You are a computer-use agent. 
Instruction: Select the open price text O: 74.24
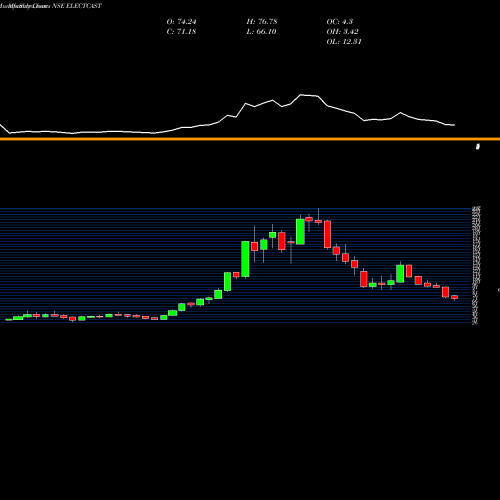coord(181,22)
